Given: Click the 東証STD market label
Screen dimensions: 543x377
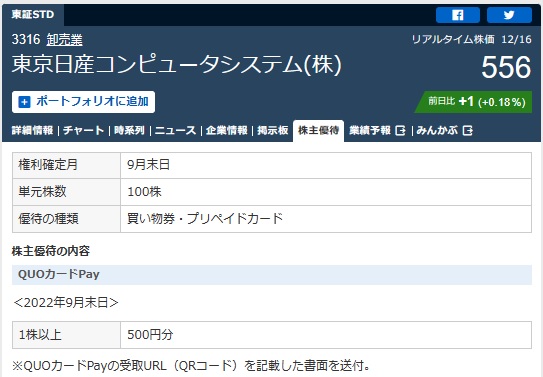Looking at the screenshot, I should coord(33,15).
